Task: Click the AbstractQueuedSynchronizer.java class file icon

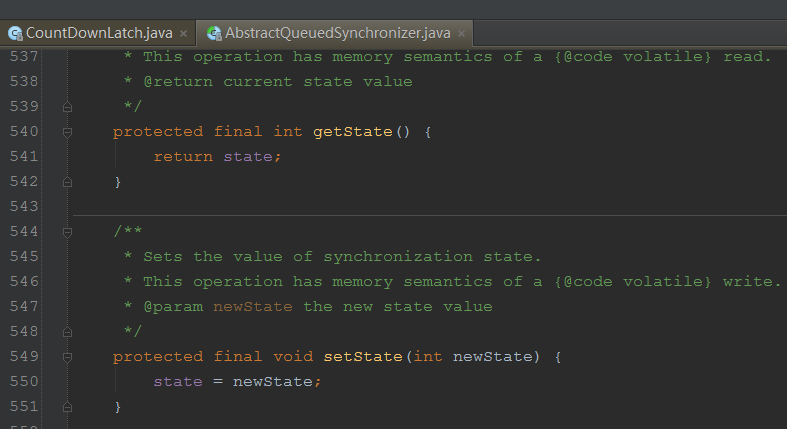Action: pyautogui.click(x=214, y=33)
